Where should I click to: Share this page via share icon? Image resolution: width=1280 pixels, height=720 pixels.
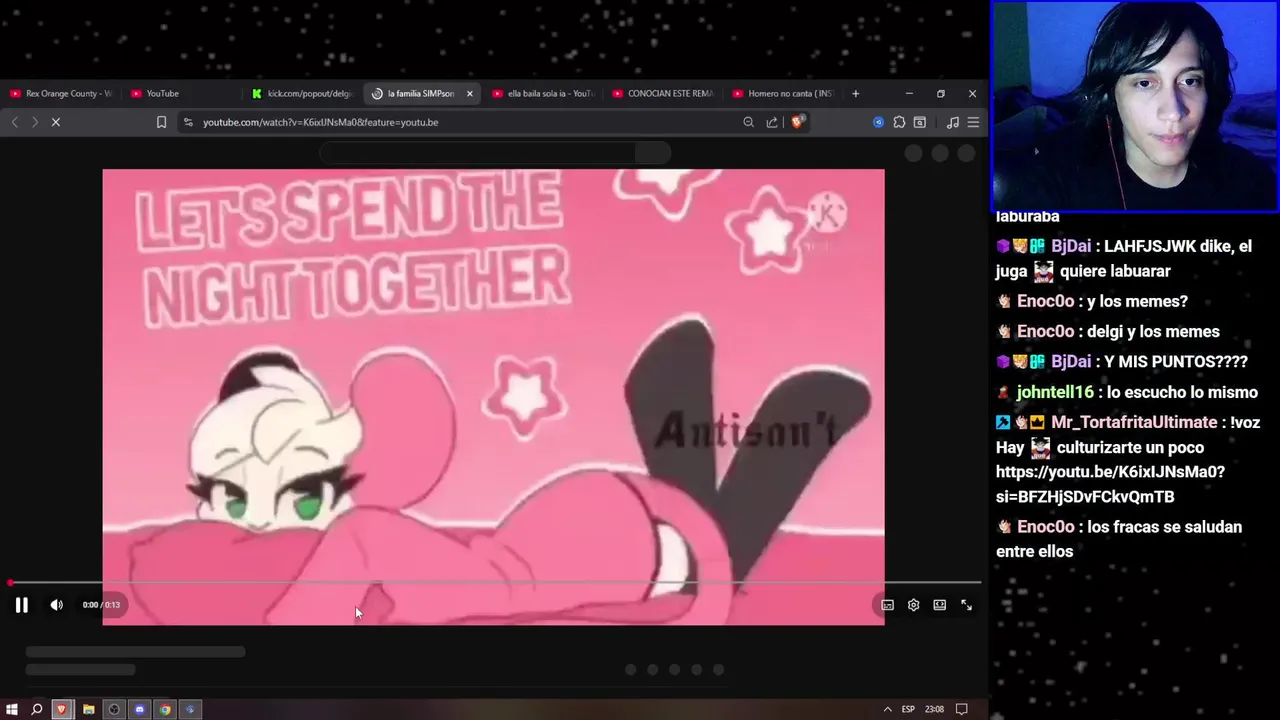click(772, 122)
